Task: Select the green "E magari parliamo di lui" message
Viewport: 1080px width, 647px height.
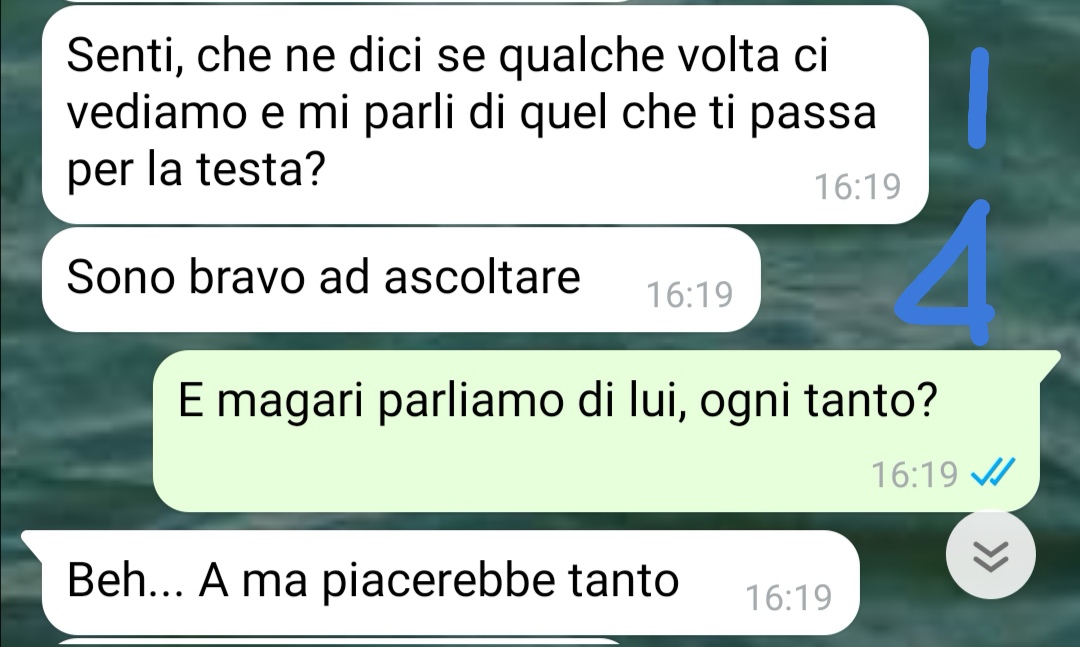Action: (x=596, y=431)
